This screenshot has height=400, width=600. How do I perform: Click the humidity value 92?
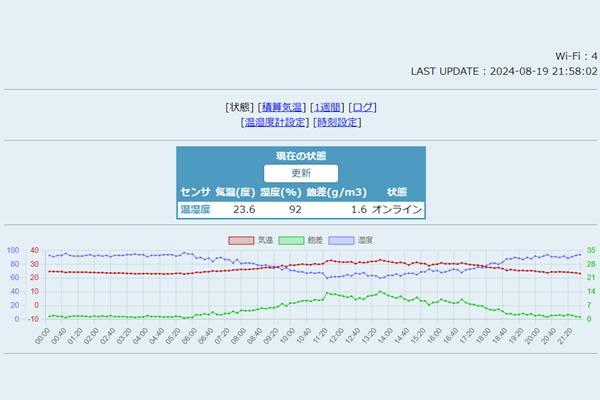tap(295, 210)
